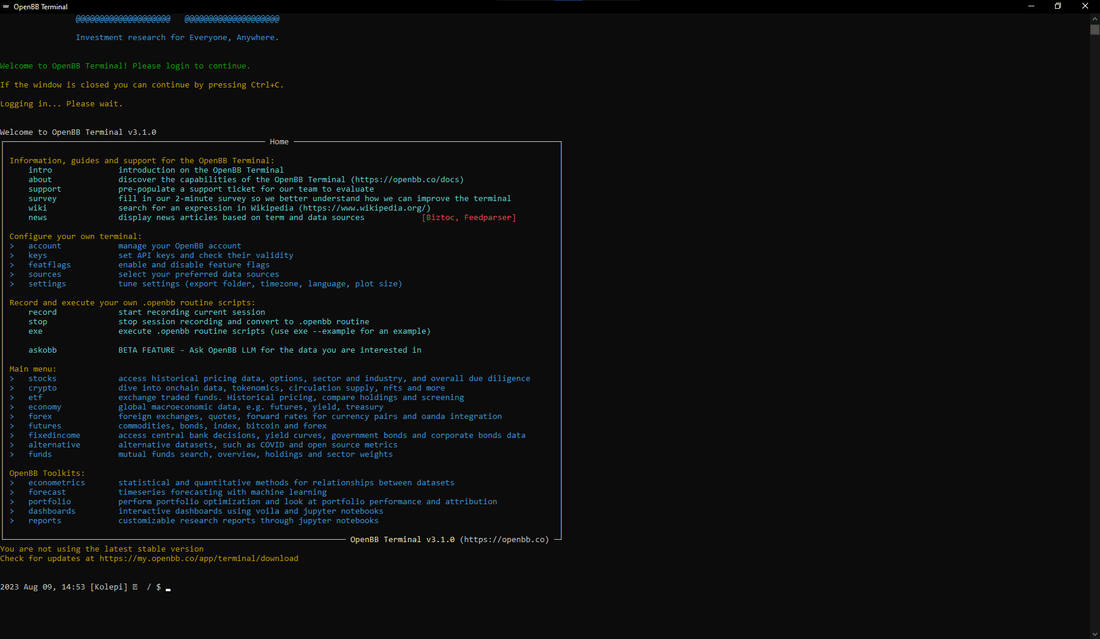
Task: Click the 'portfolio' toolkit entry
Action: (x=50, y=502)
